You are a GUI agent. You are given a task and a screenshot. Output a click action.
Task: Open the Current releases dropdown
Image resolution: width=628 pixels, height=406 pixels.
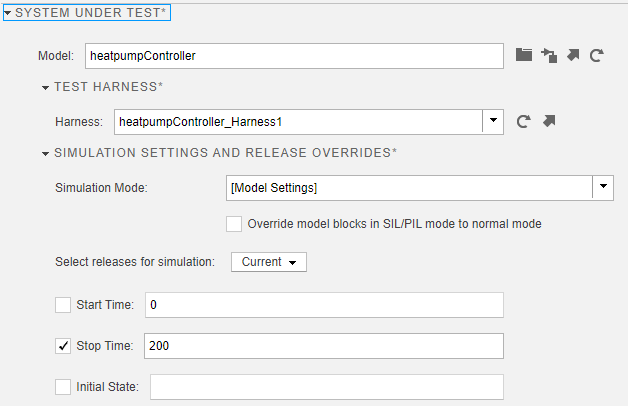click(269, 262)
